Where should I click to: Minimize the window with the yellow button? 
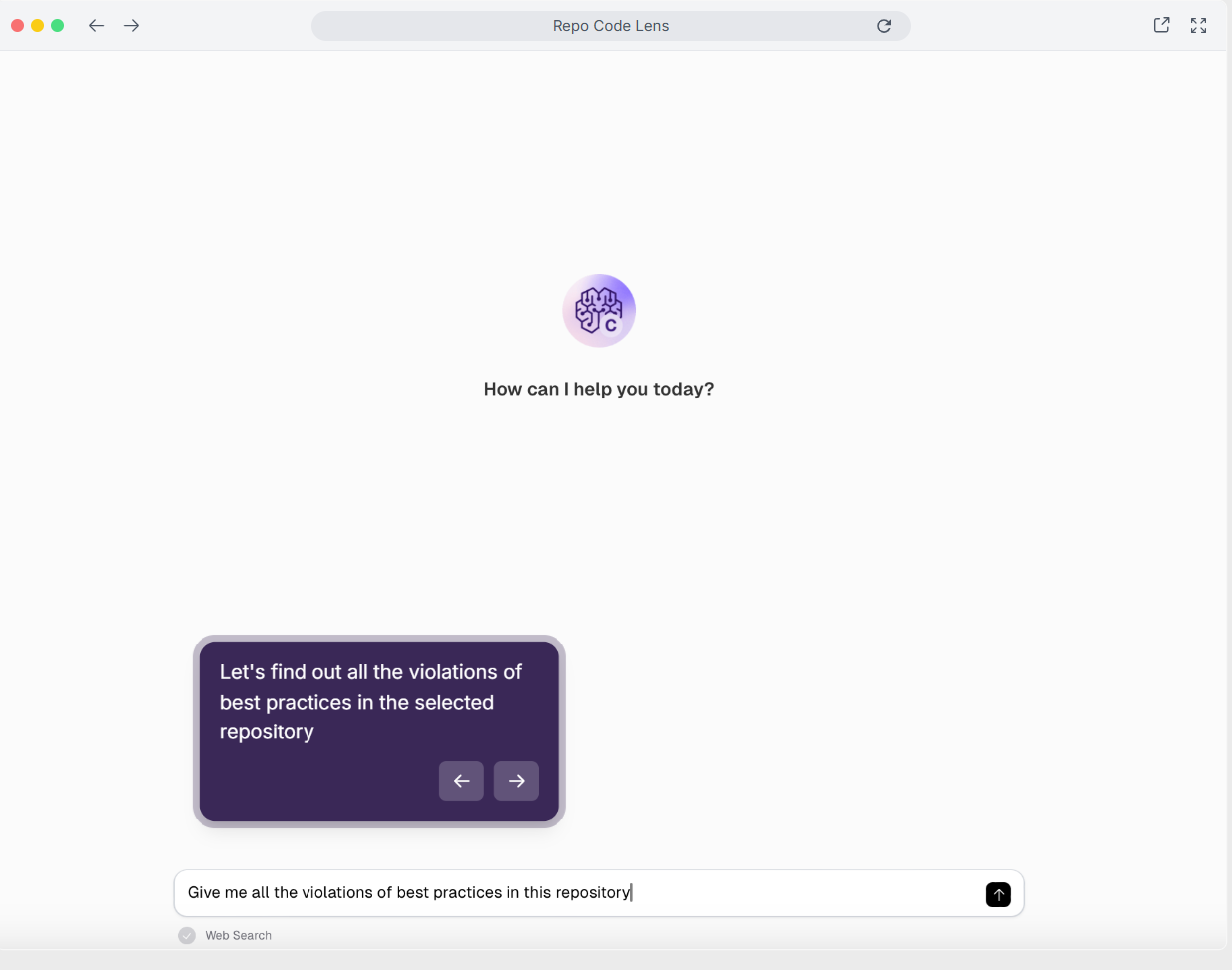click(x=37, y=26)
